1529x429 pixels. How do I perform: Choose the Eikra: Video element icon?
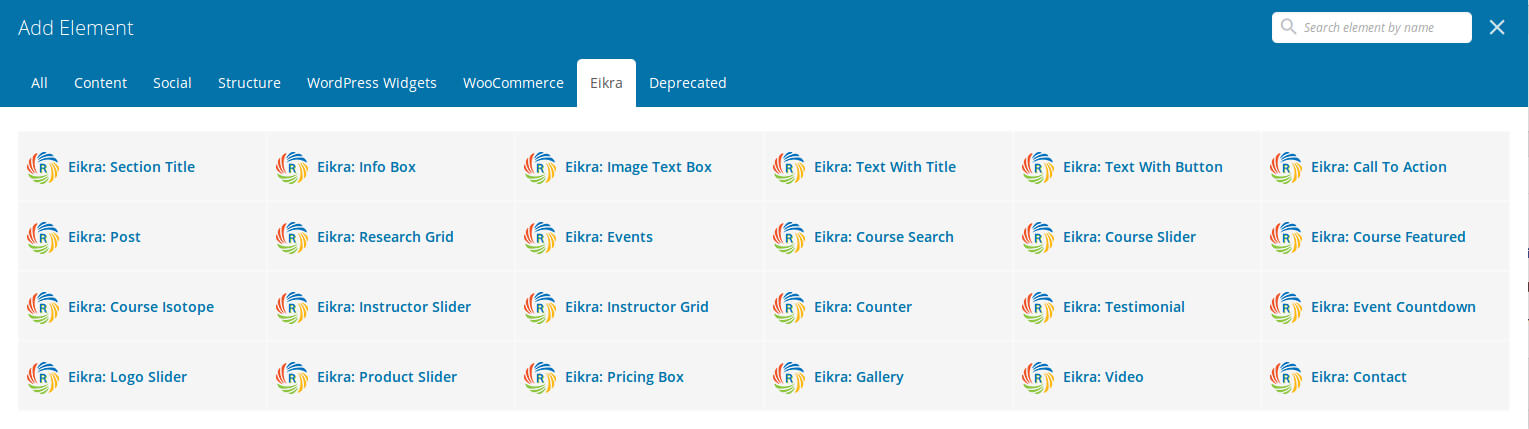(1038, 378)
